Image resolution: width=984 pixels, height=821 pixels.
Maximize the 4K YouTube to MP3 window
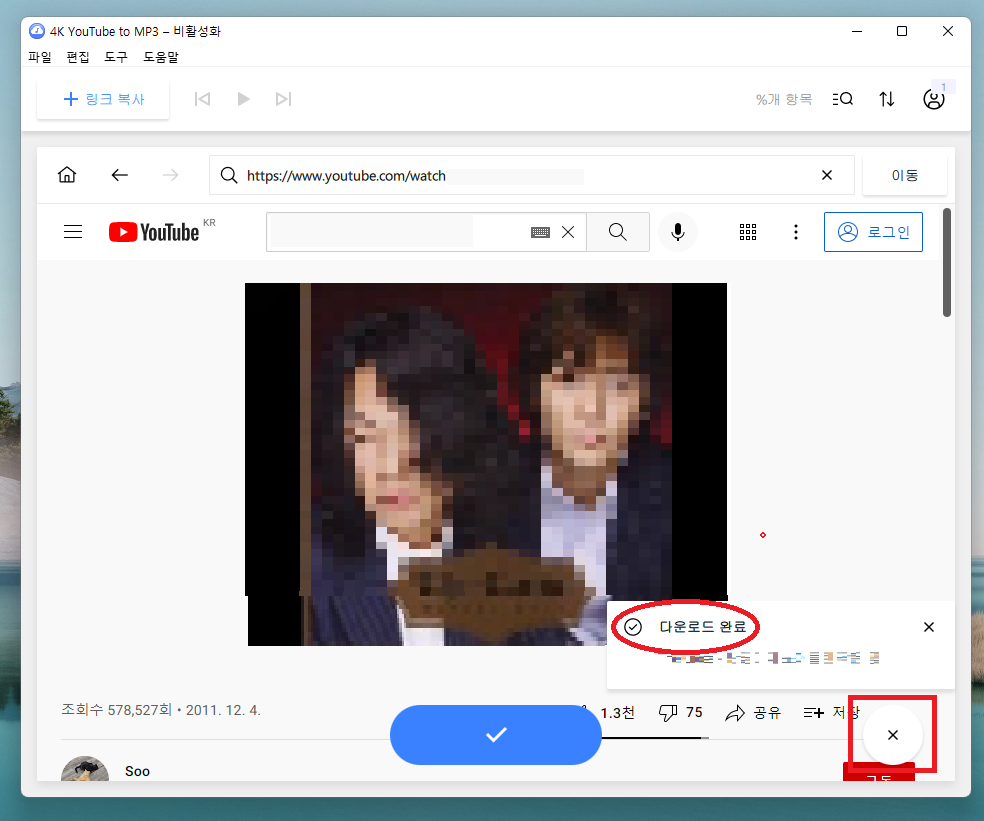point(902,31)
